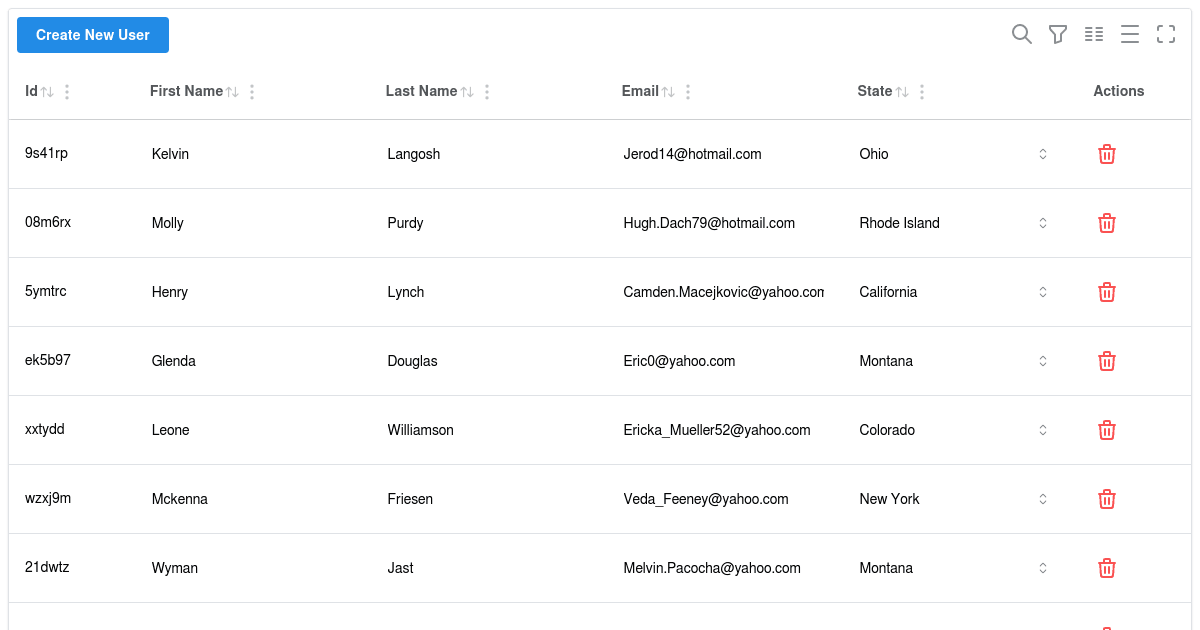Image resolution: width=1200 pixels, height=630 pixels.
Task: Toggle full screen mode icon
Action: [1166, 35]
